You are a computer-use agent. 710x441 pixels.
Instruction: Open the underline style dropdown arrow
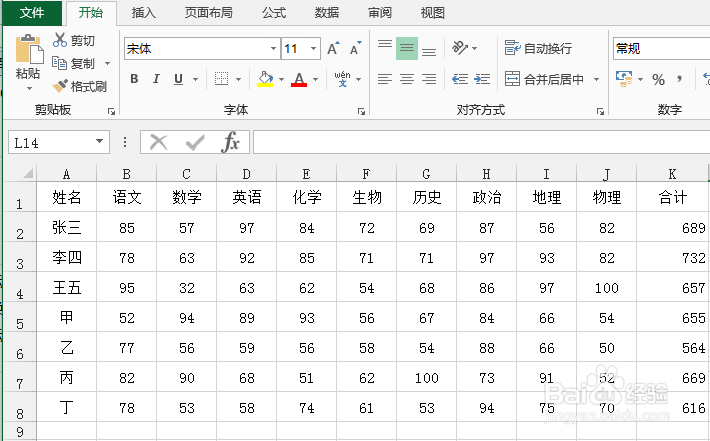pyautogui.click(x=196, y=80)
